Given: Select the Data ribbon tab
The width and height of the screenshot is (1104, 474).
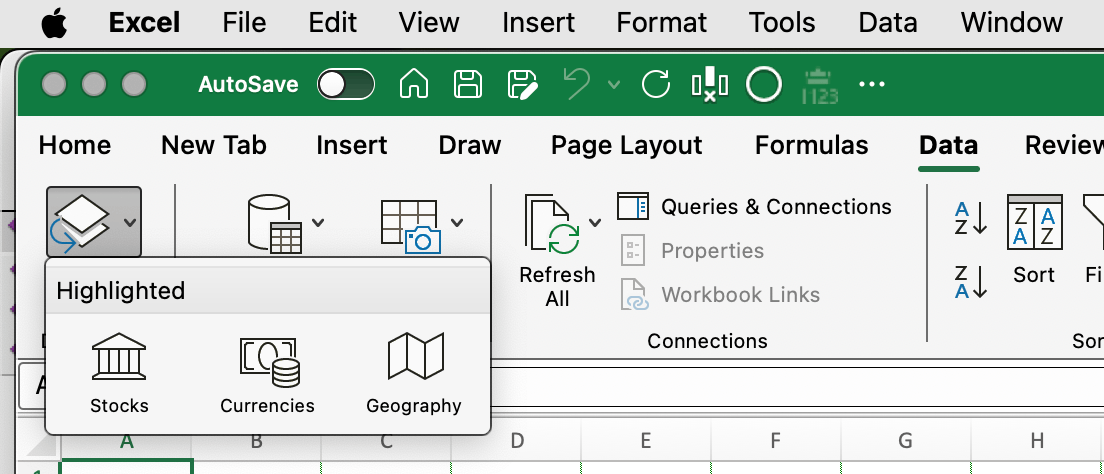Looking at the screenshot, I should (x=948, y=145).
